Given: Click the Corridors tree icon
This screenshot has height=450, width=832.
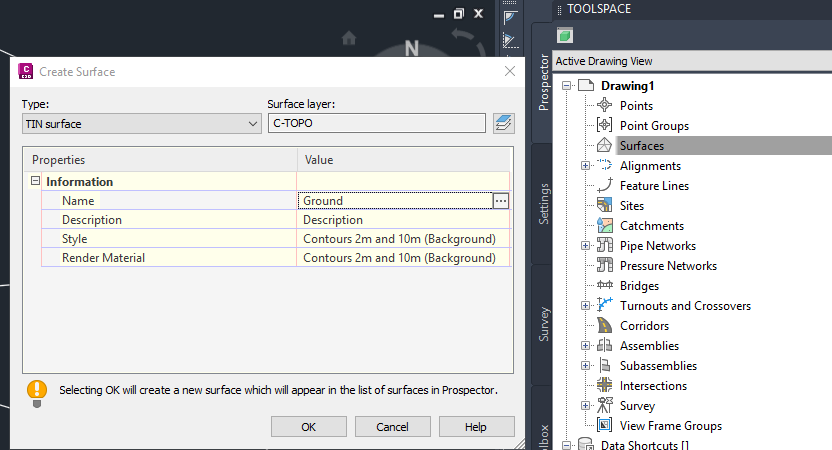Looking at the screenshot, I should 604,325.
